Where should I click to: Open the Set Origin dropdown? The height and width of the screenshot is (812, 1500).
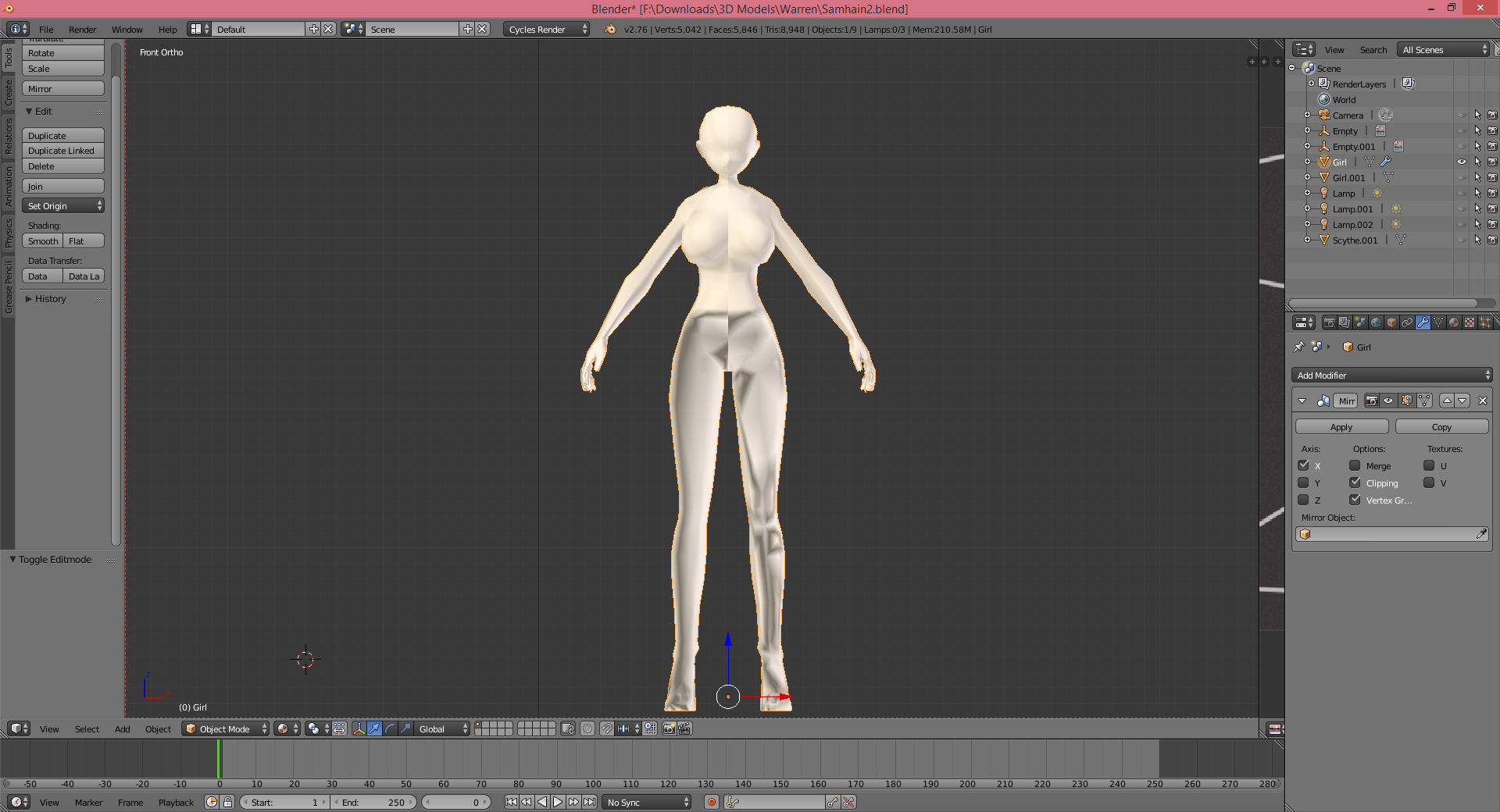(x=63, y=206)
